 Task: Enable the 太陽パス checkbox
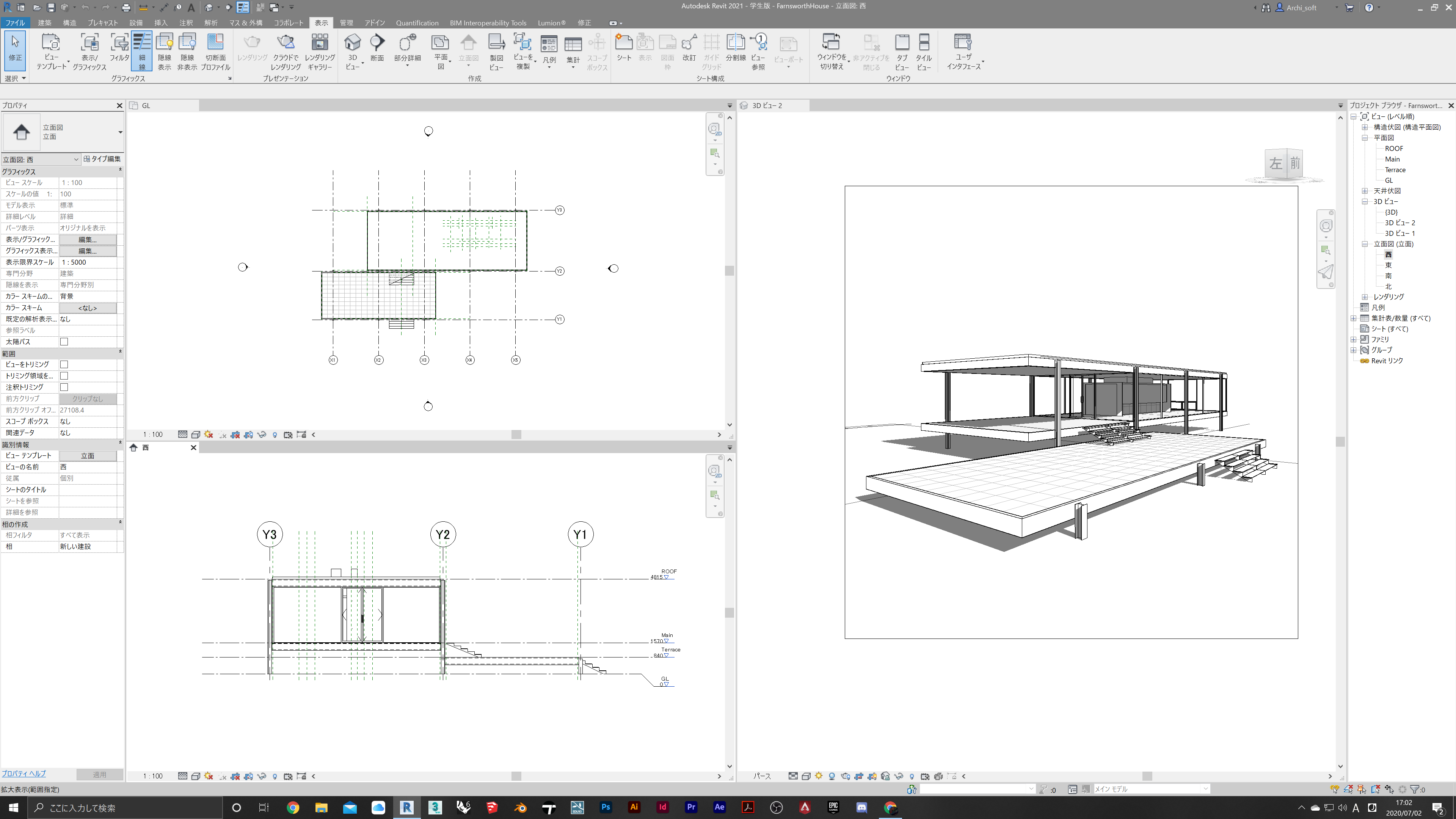(64, 341)
